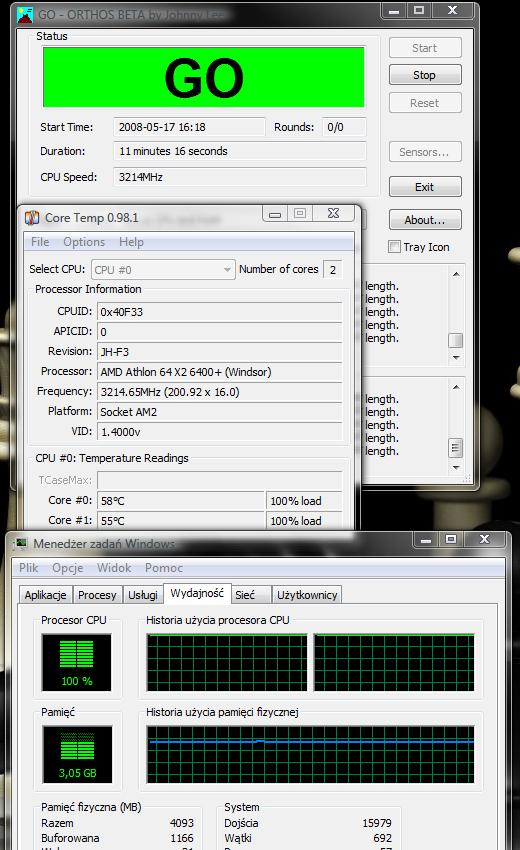Open the Sensors... dialog in ORTHOS
Image resolution: width=520 pixels, height=850 pixels.
[425, 152]
